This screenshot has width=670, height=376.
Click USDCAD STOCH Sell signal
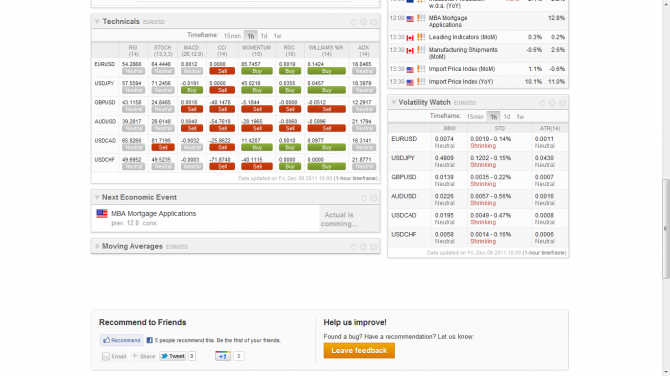click(163, 147)
